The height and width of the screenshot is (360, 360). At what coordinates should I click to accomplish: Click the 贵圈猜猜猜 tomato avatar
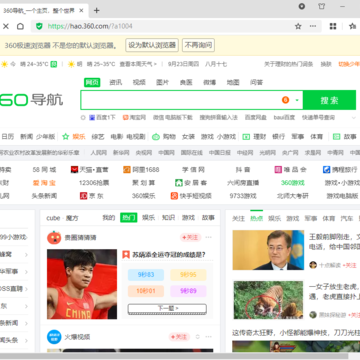(x=54, y=237)
